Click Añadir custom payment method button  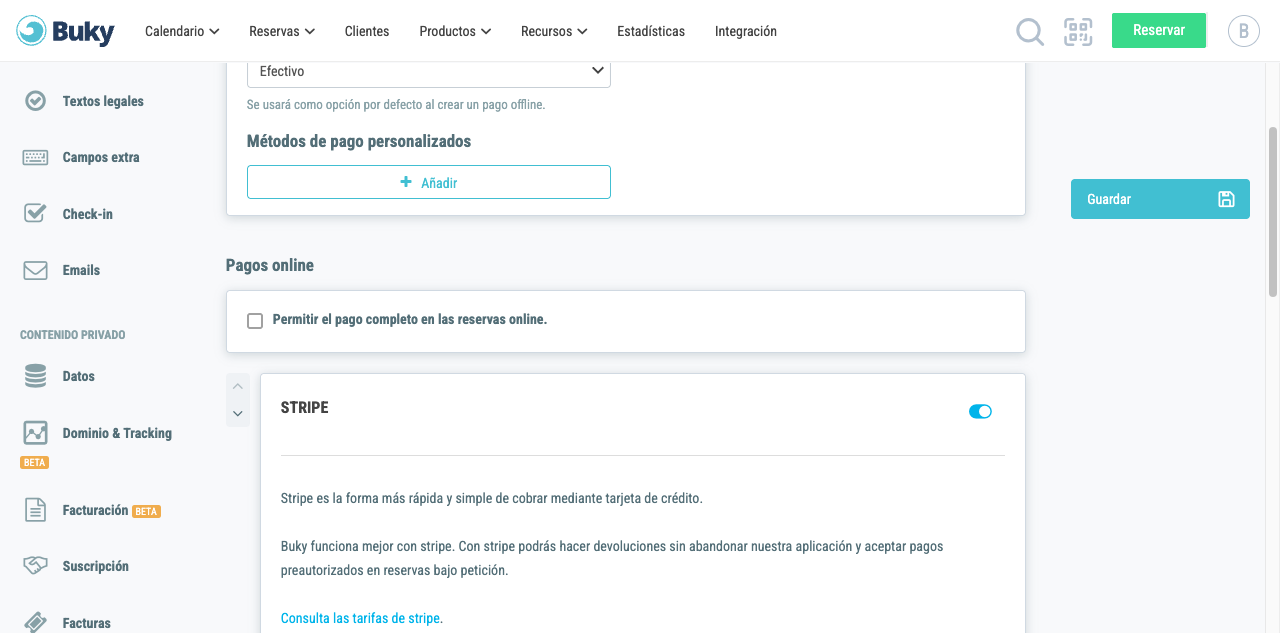[x=429, y=182]
